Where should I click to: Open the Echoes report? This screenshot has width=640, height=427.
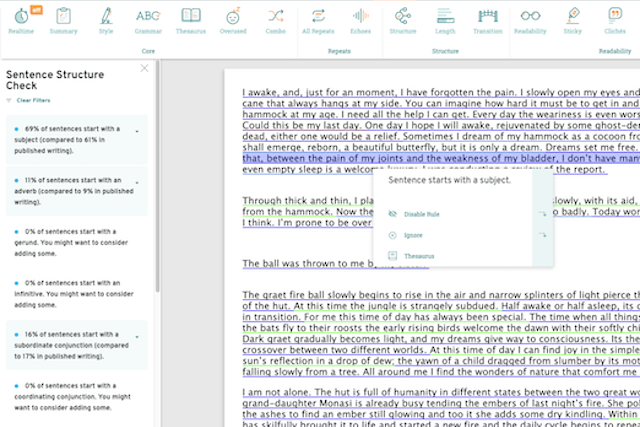(360, 20)
